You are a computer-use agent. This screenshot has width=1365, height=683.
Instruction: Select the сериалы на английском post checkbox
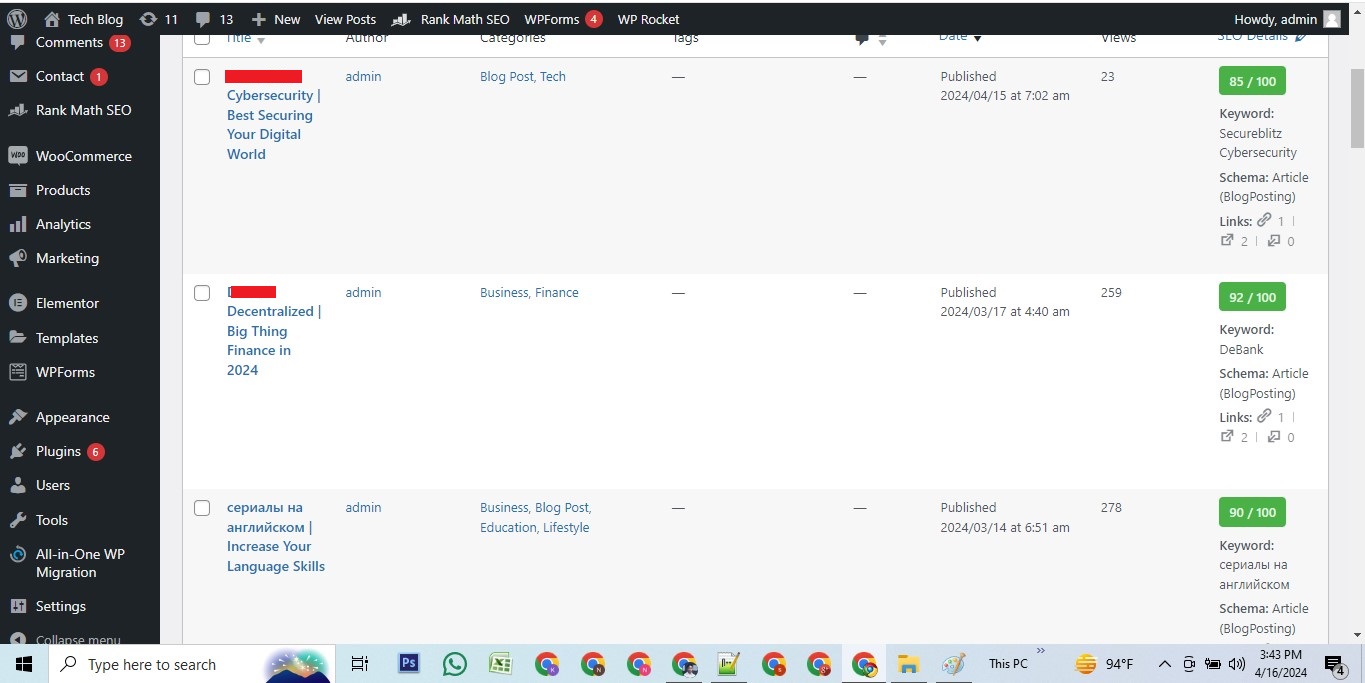202,508
